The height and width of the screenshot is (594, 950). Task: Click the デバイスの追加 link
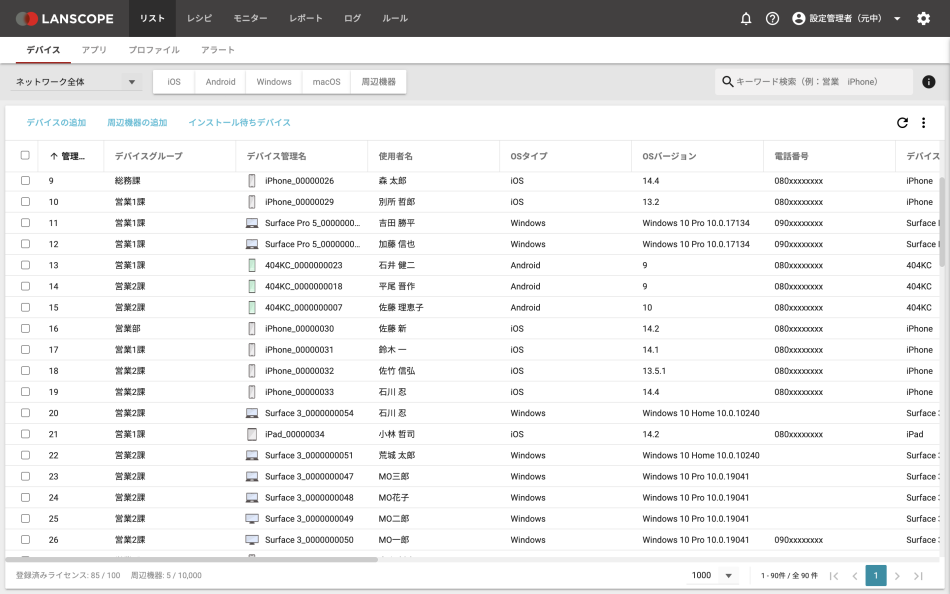pyautogui.click(x=56, y=123)
